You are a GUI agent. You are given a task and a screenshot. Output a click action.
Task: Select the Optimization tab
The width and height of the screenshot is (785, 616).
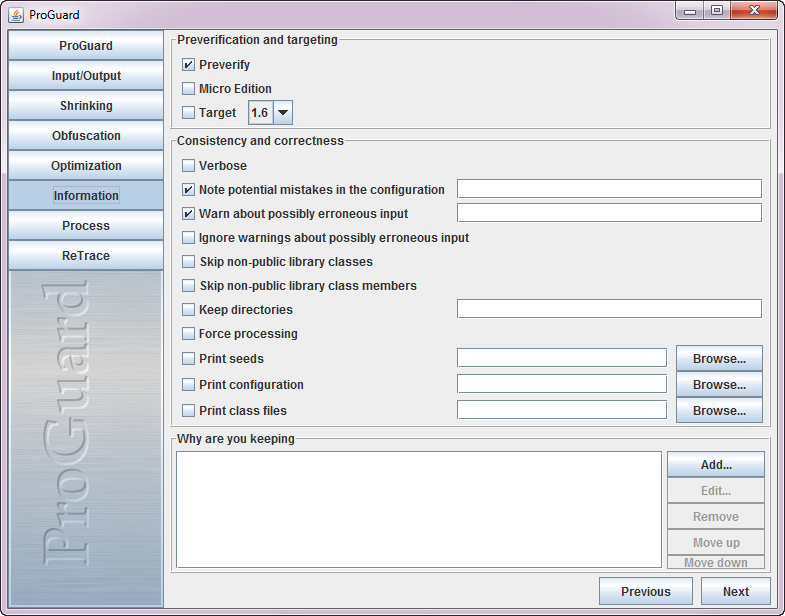click(86, 166)
